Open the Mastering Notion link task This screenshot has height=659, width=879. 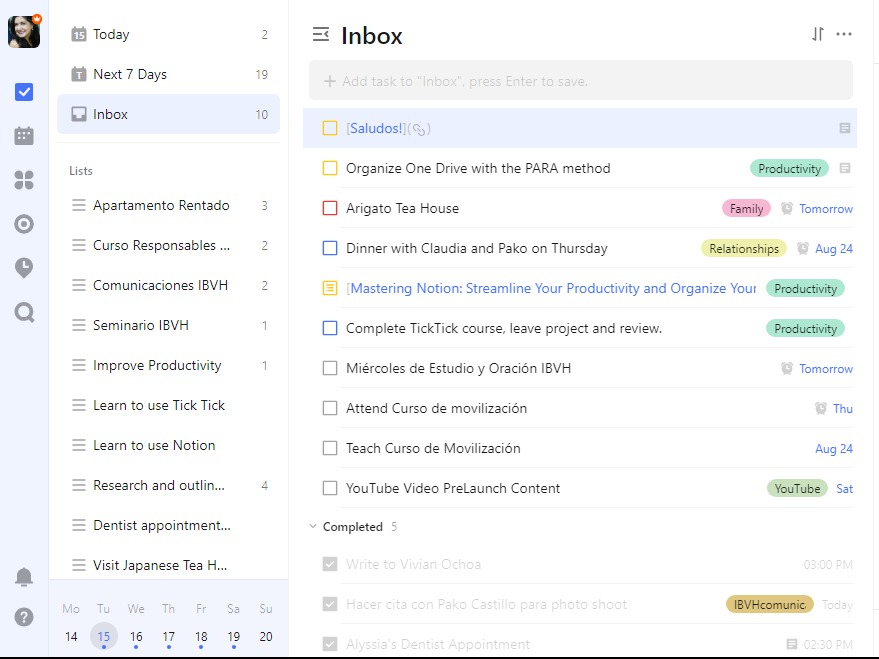pyautogui.click(x=551, y=289)
